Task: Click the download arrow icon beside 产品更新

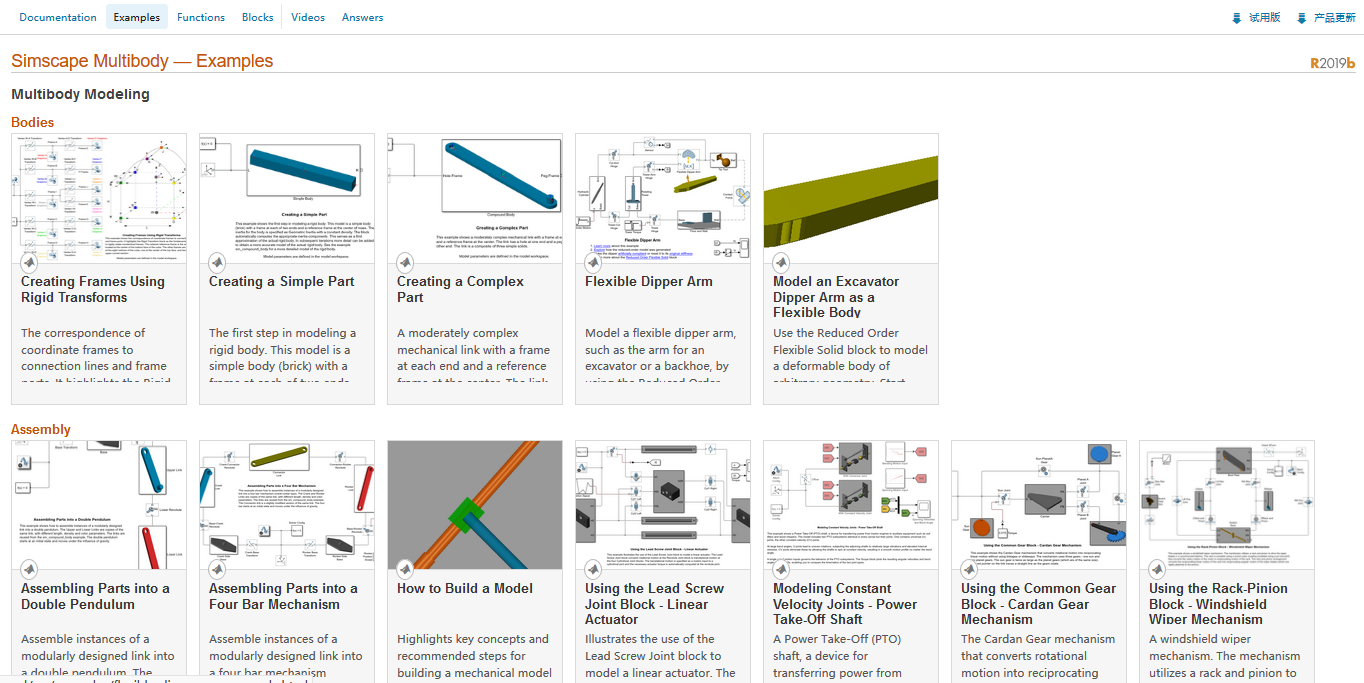Action: tap(1302, 17)
